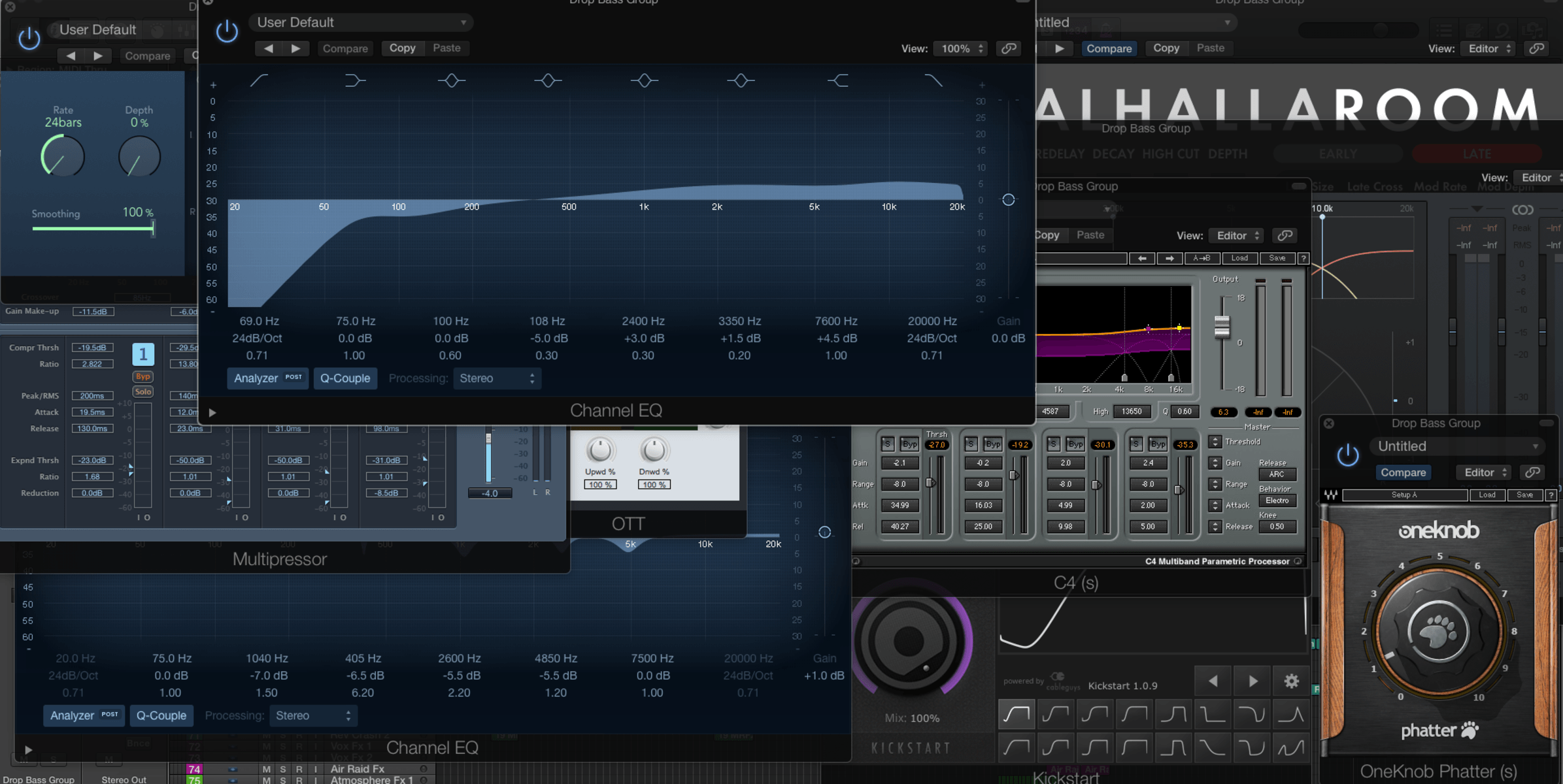Viewport: 1563px width, 784px height.
Task: Select the high-cut filter band icon
Action: coord(933,80)
